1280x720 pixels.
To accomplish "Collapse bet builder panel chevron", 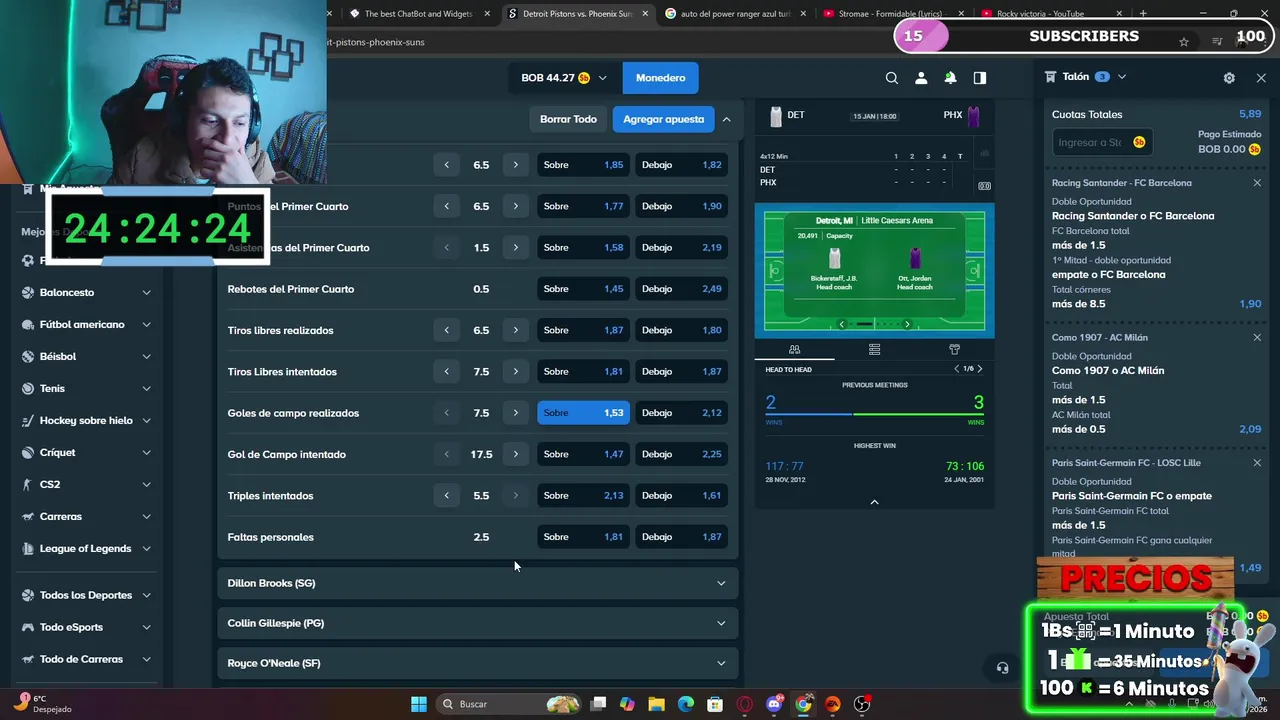I will (x=726, y=119).
